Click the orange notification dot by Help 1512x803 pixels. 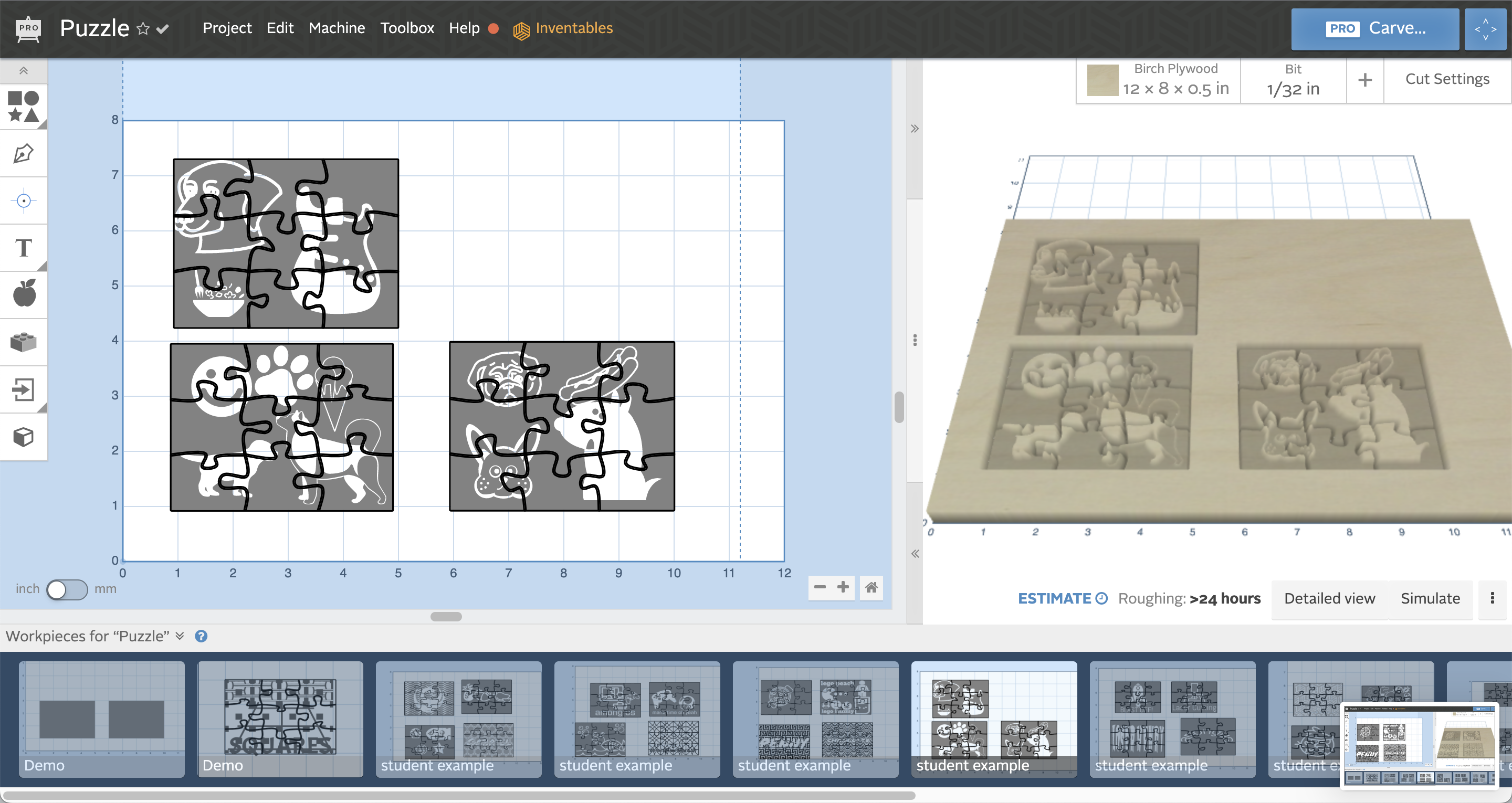point(493,29)
